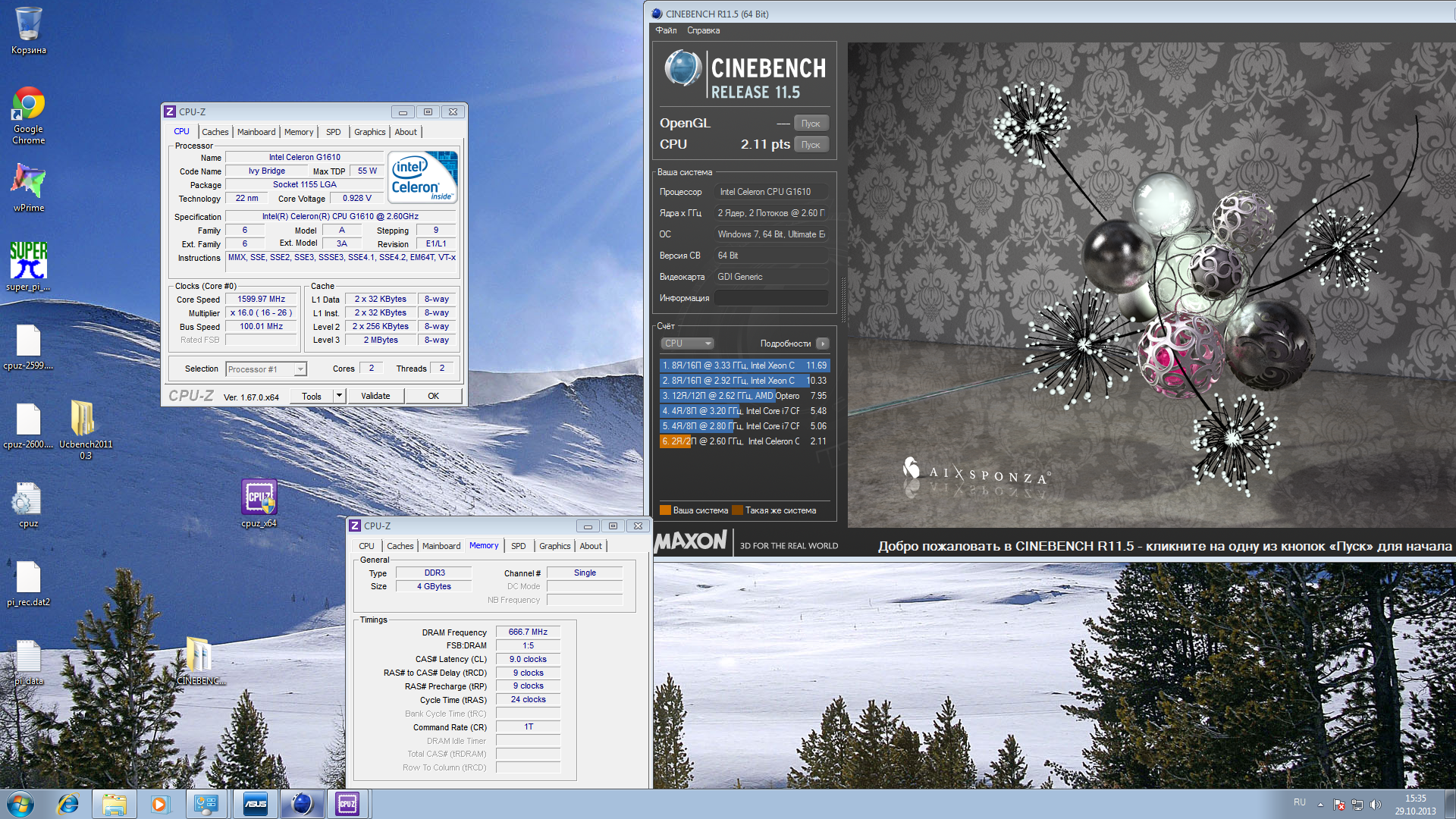The height and width of the screenshot is (819, 1456).
Task: Click the RU language indicator in tray
Action: pos(1300,802)
